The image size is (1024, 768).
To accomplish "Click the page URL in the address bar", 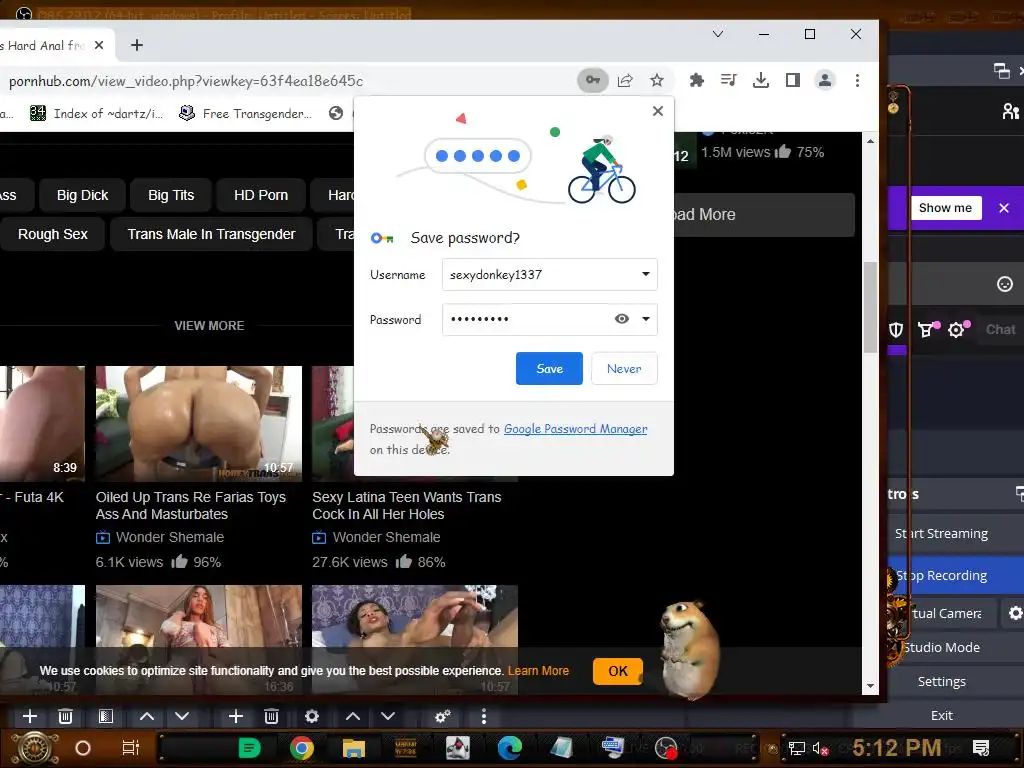I will (185, 81).
